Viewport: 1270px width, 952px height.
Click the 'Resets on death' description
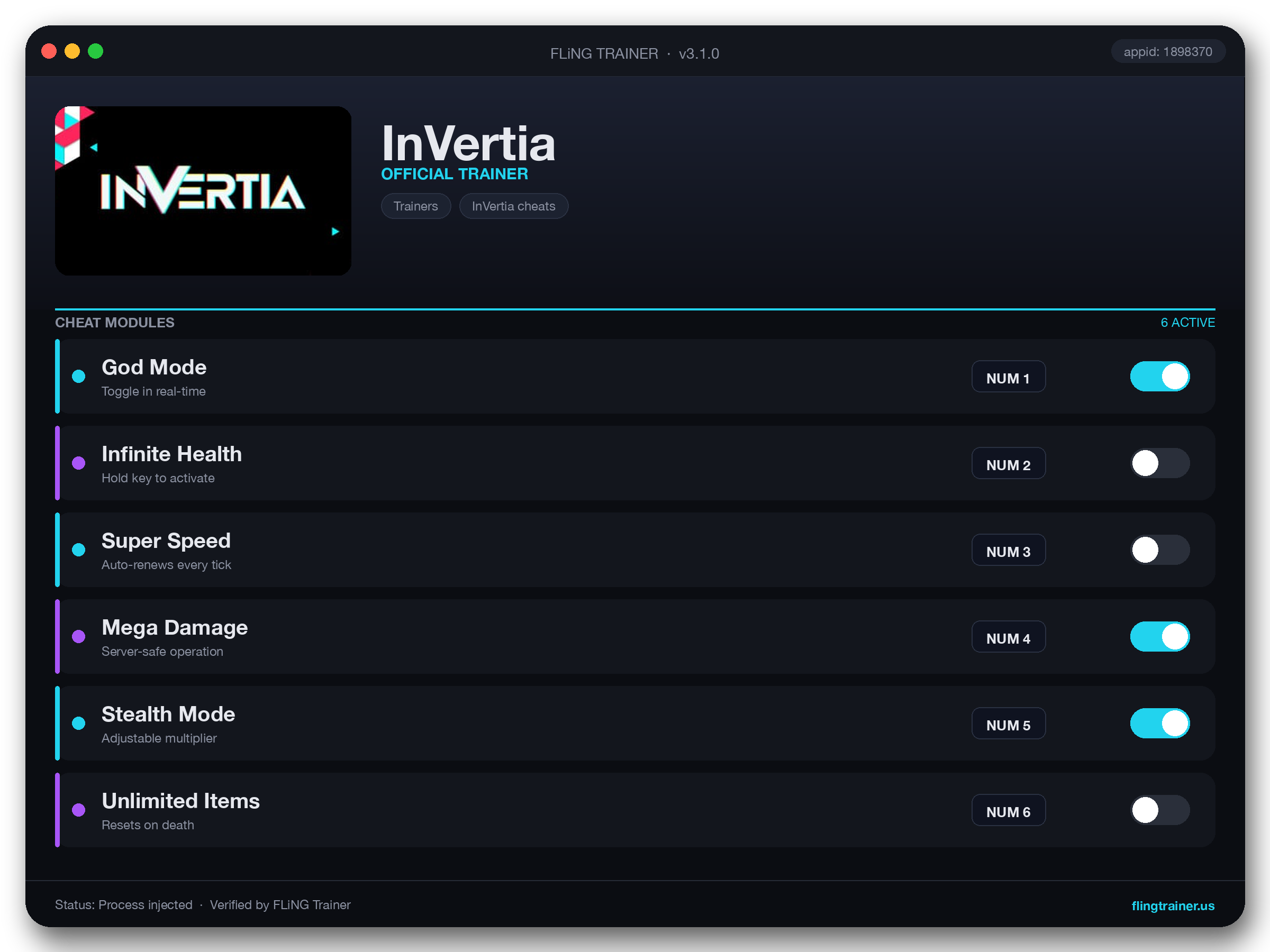(148, 825)
